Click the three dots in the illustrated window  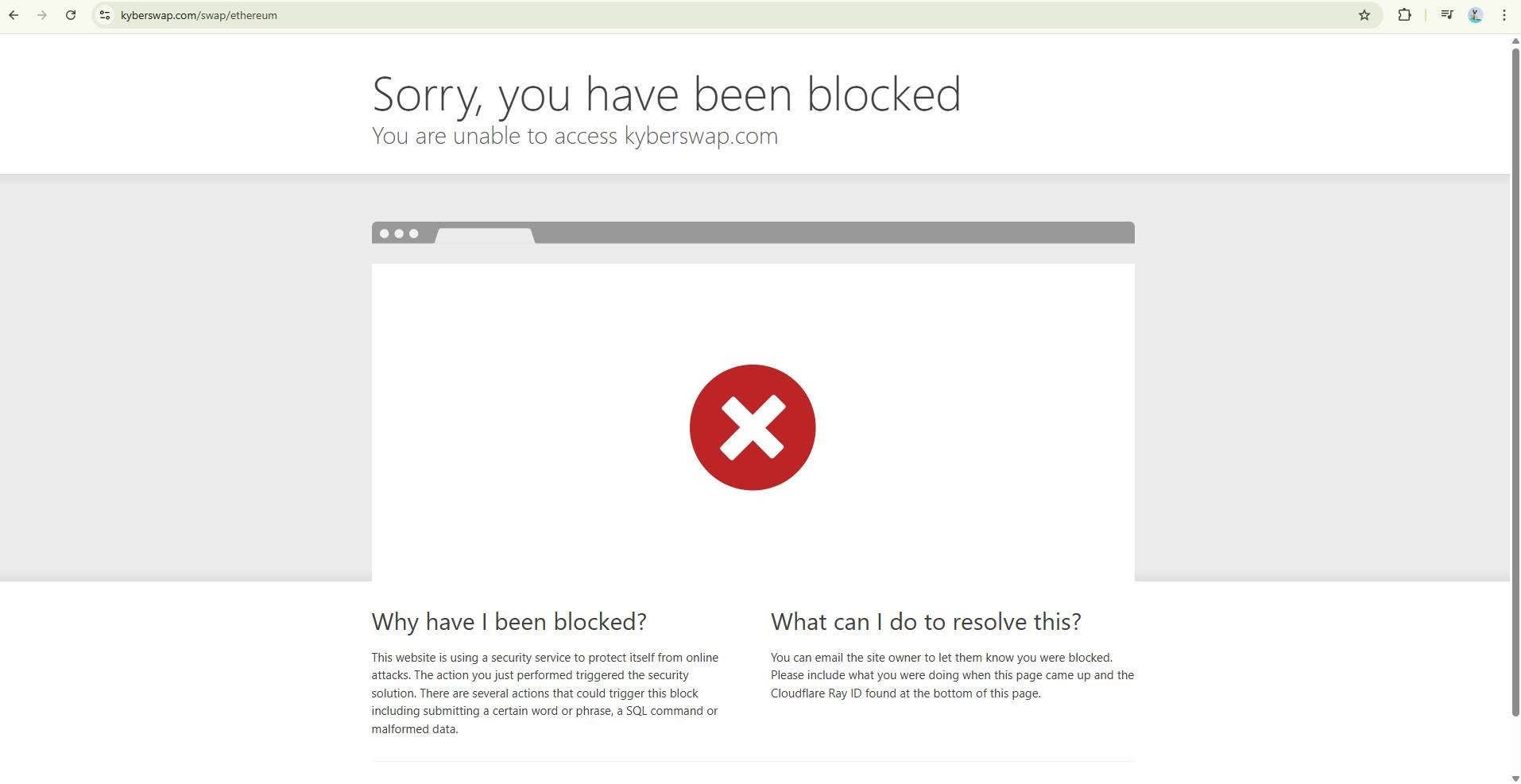399,234
